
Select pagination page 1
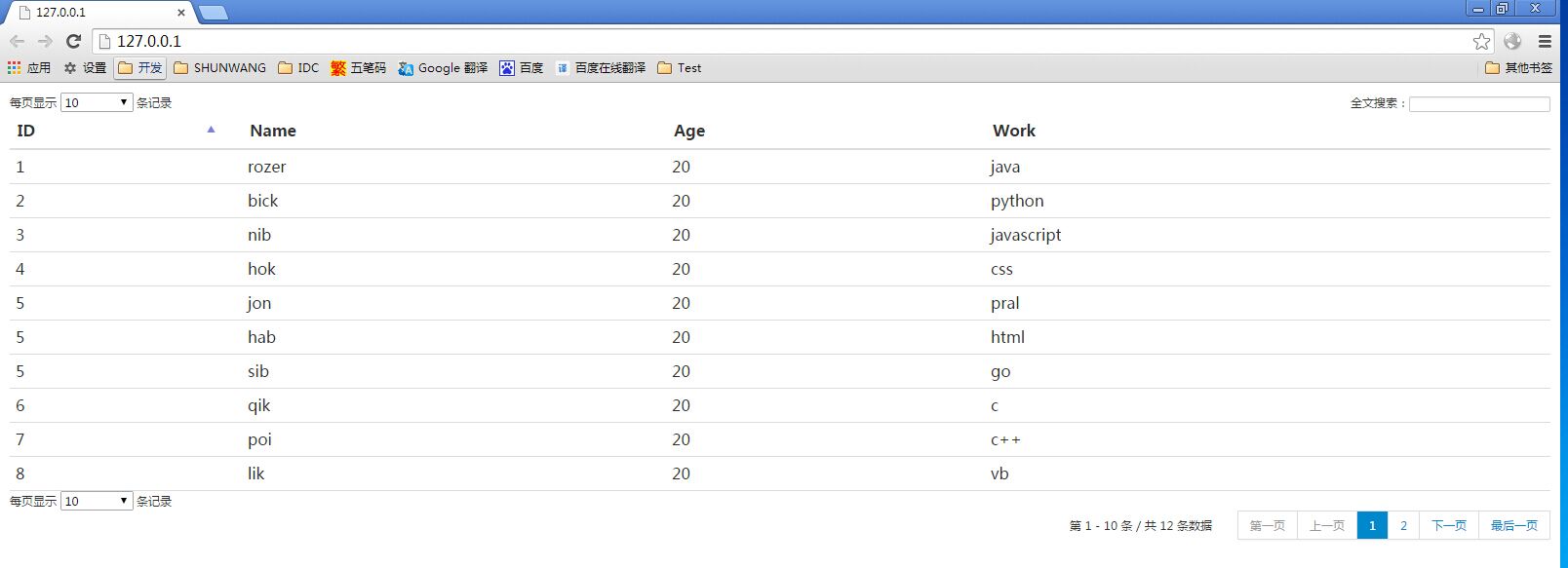coord(1372,525)
